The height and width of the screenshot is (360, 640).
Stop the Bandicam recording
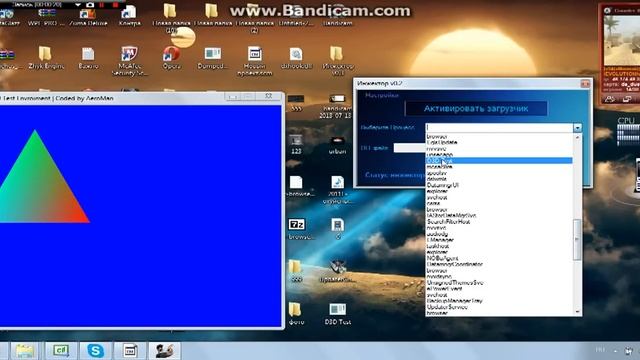click(x=116, y=5)
